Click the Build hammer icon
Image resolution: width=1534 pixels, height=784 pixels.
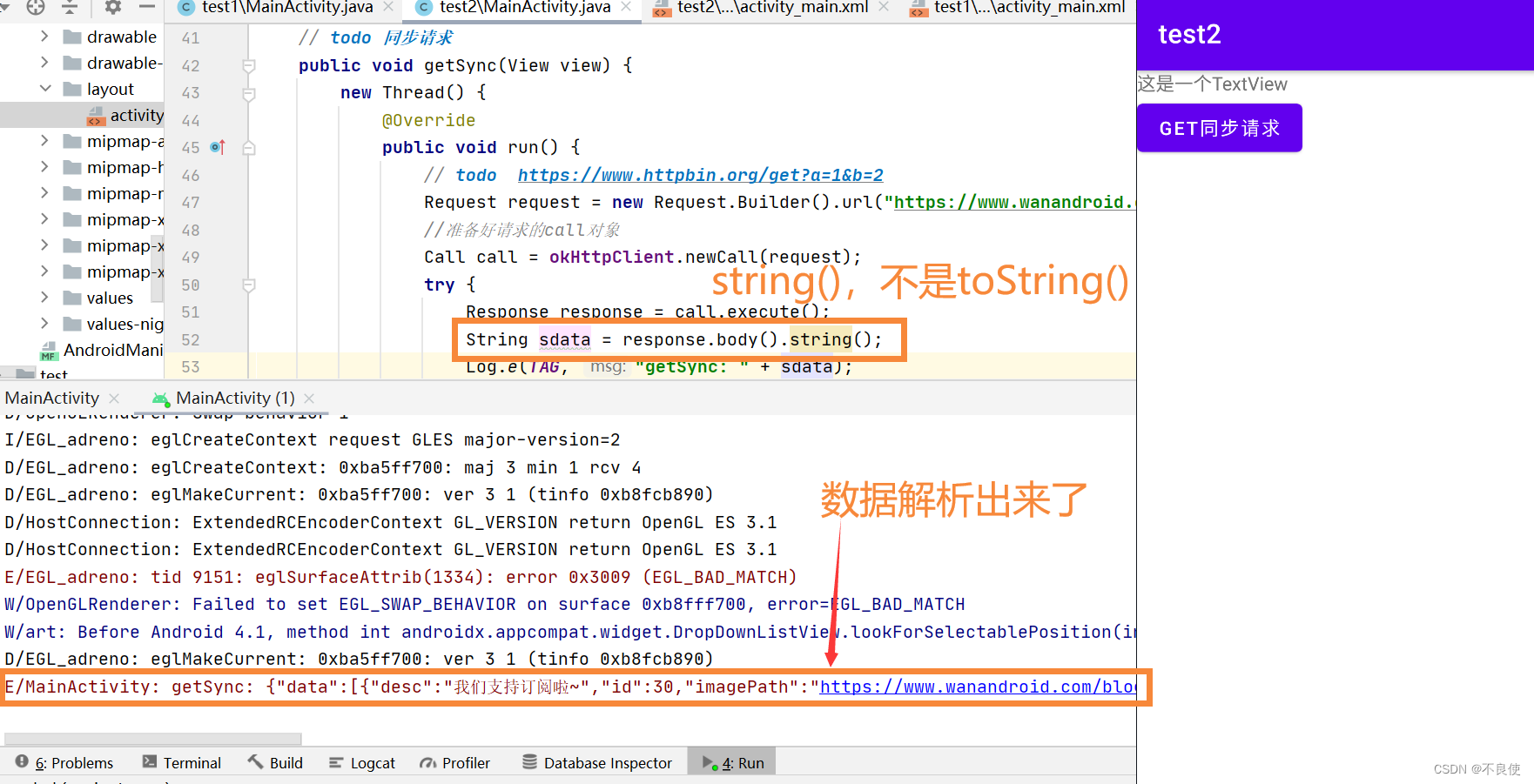point(255,762)
